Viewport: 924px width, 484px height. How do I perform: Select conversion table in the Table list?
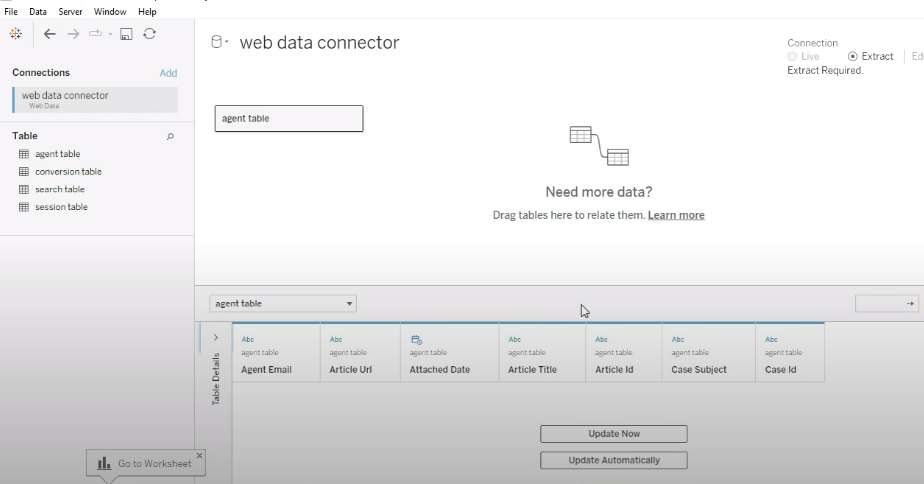point(68,172)
